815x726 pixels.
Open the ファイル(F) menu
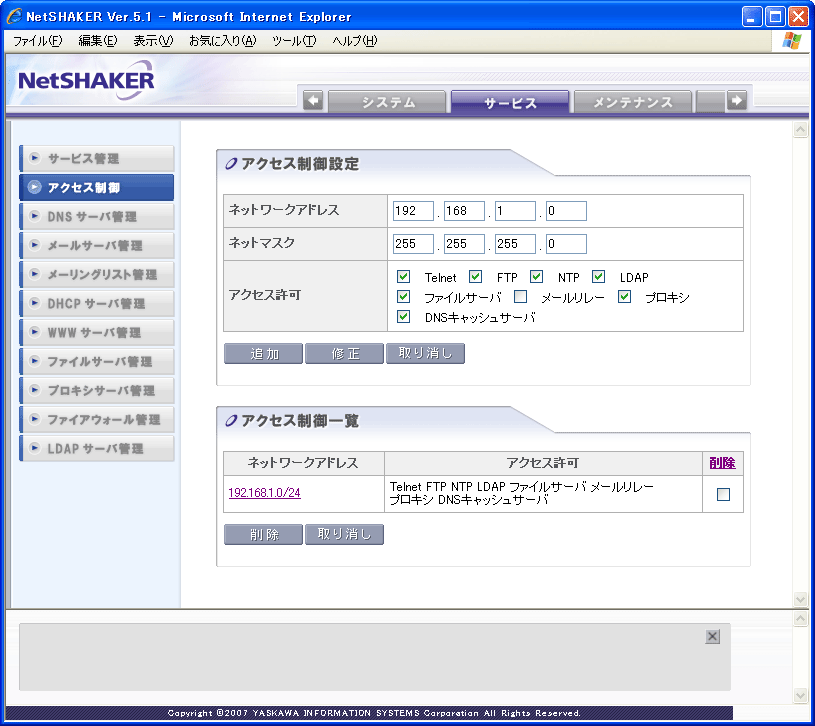coord(37,41)
